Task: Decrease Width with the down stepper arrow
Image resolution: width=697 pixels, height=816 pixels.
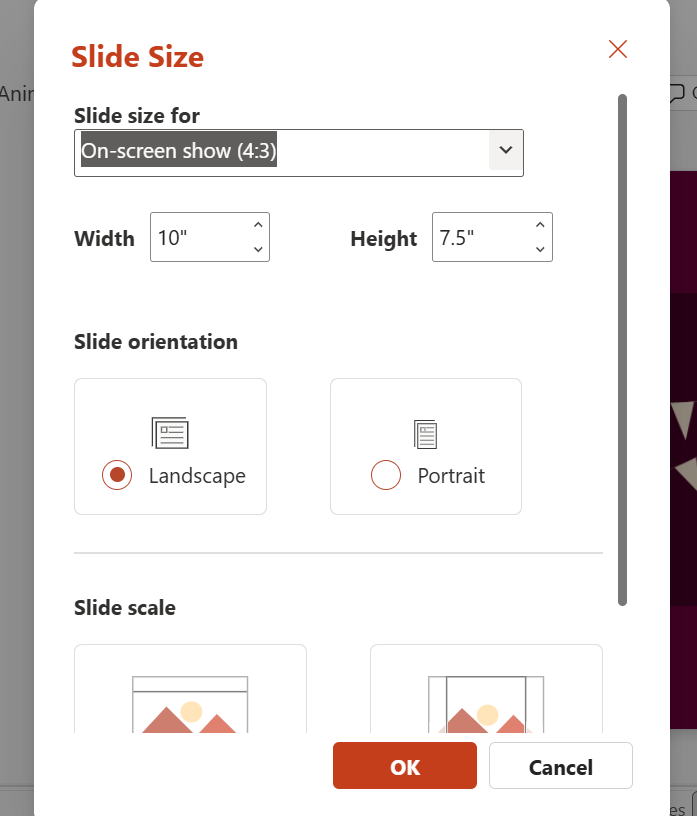Action: (258, 250)
